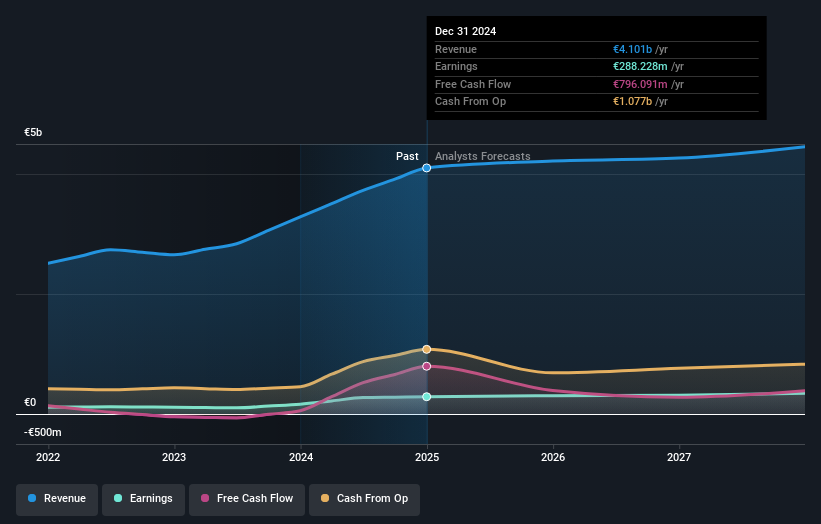Click the -€500m y-axis label
Image resolution: width=821 pixels, height=524 pixels.
click(x=43, y=432)
